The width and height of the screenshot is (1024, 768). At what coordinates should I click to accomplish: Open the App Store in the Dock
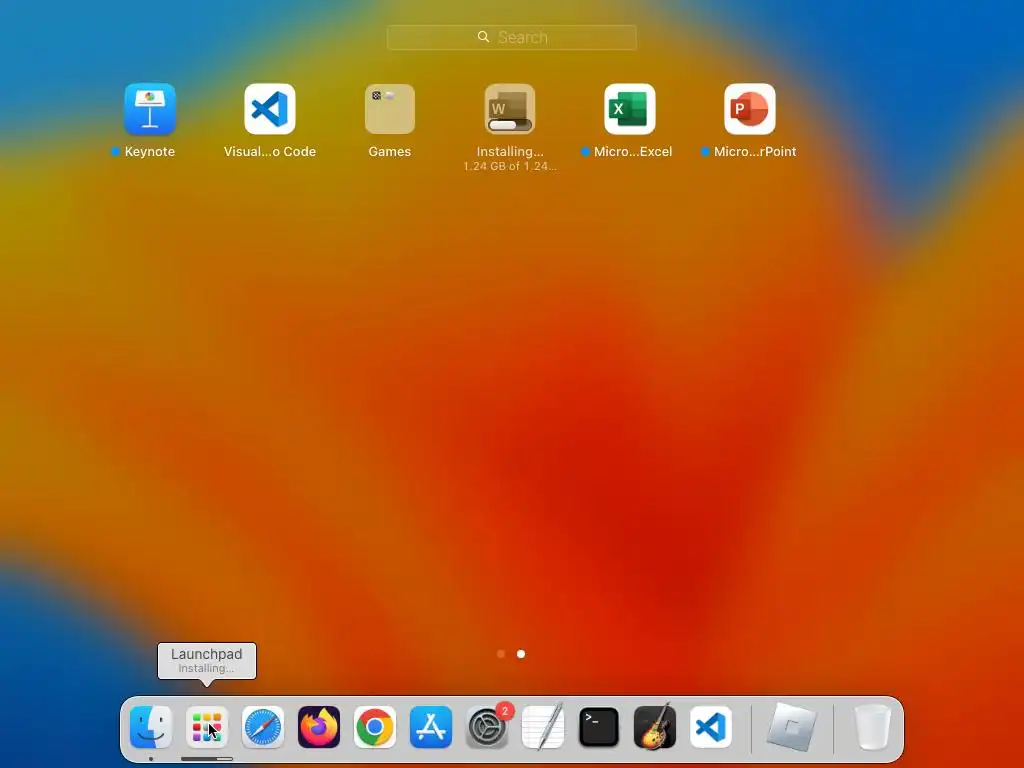(431, 727)
